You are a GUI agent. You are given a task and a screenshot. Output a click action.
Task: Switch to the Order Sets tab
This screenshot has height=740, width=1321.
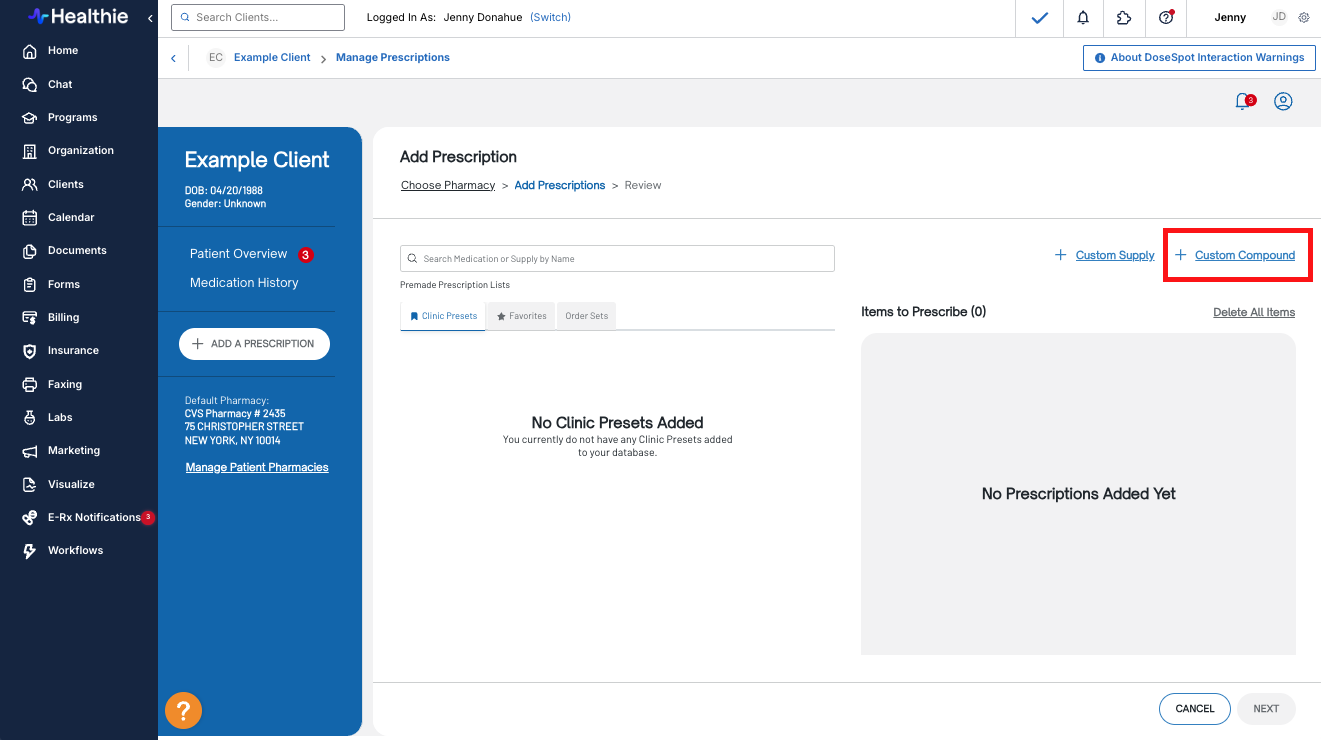point(587,316)
